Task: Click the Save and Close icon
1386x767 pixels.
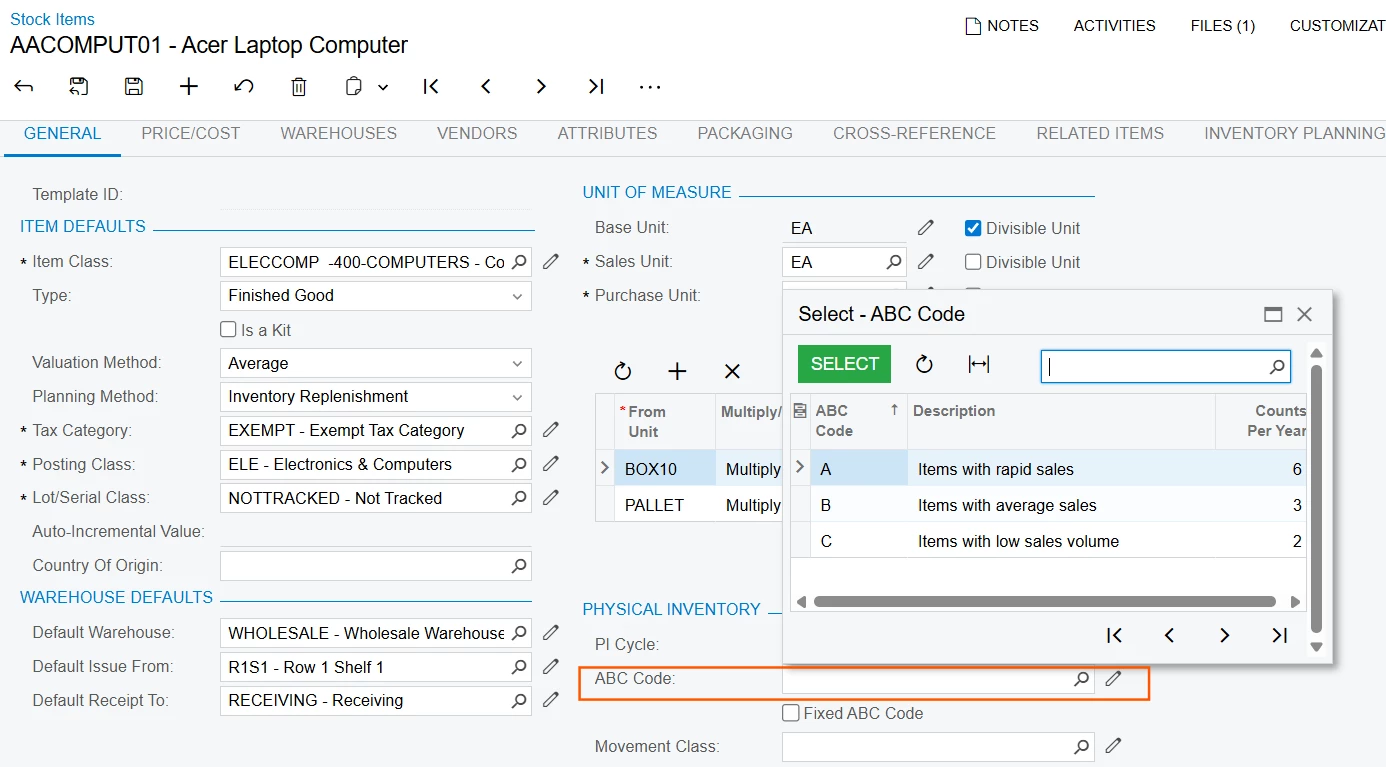Action: 79,87
